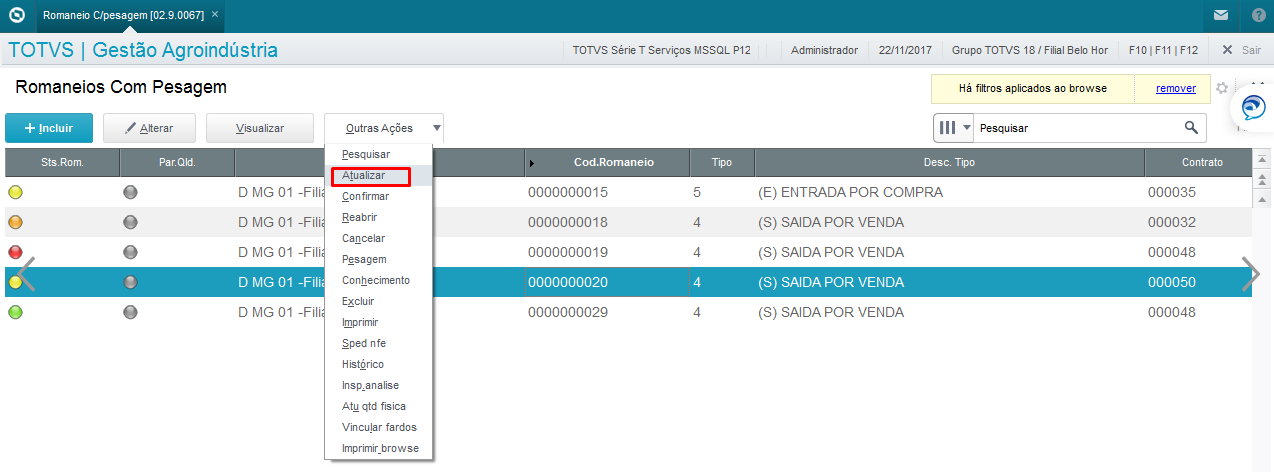Select Vincular fardos menu entry
Image resolution: width=1274 pixels, height=472 pixels.
[379, 427]
